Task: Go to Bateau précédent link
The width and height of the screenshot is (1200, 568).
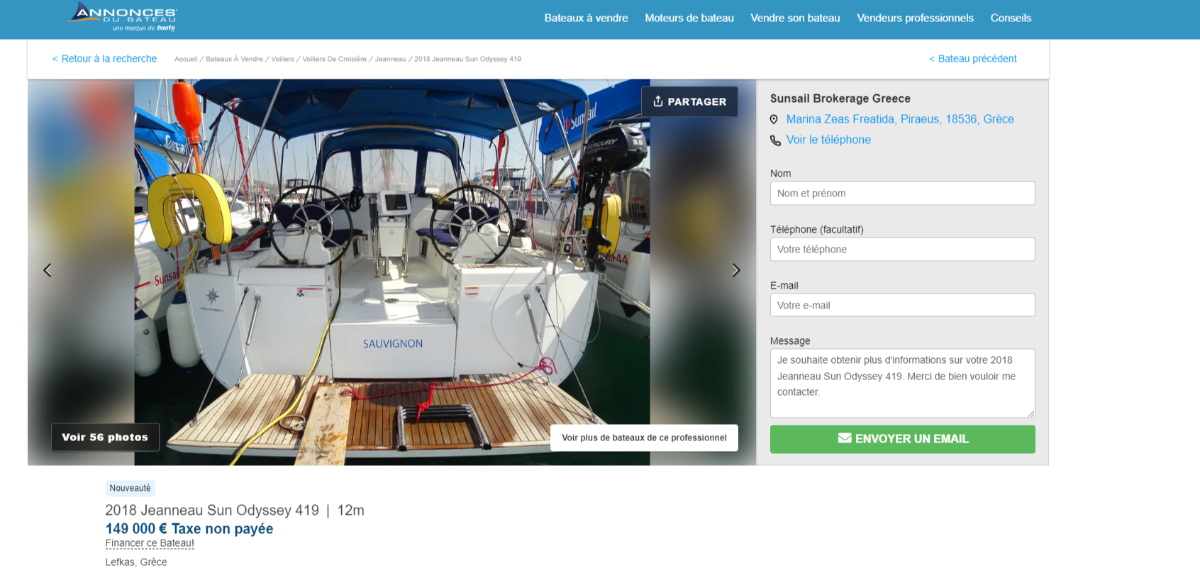Action: (972, 59)
